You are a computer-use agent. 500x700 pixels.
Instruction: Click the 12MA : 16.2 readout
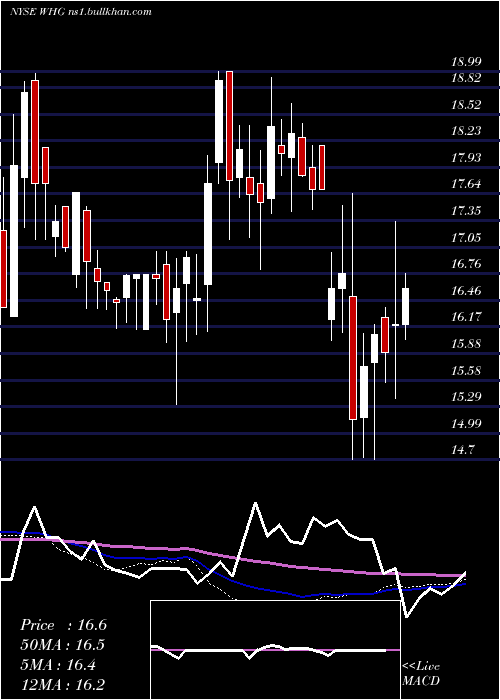coord(63,684)
